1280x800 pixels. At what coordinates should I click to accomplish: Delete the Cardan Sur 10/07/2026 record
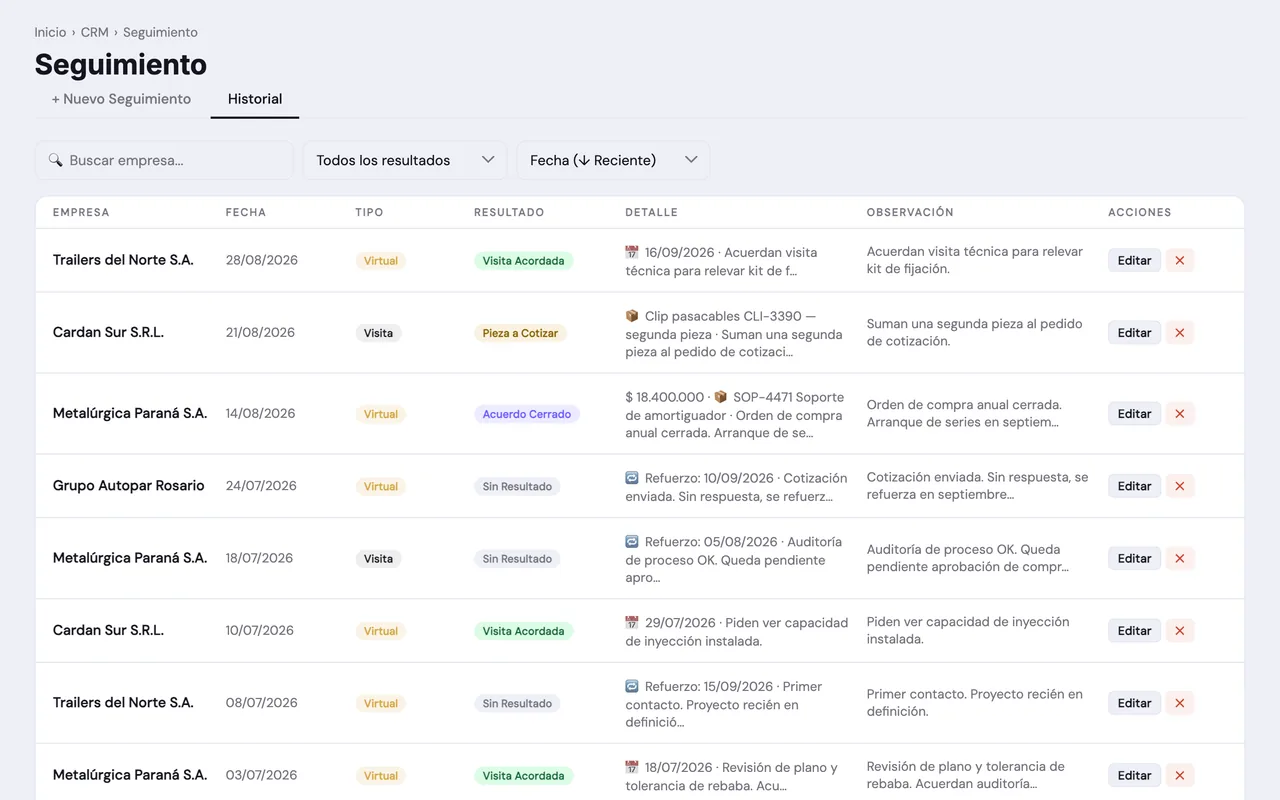tap(1180, 631)
